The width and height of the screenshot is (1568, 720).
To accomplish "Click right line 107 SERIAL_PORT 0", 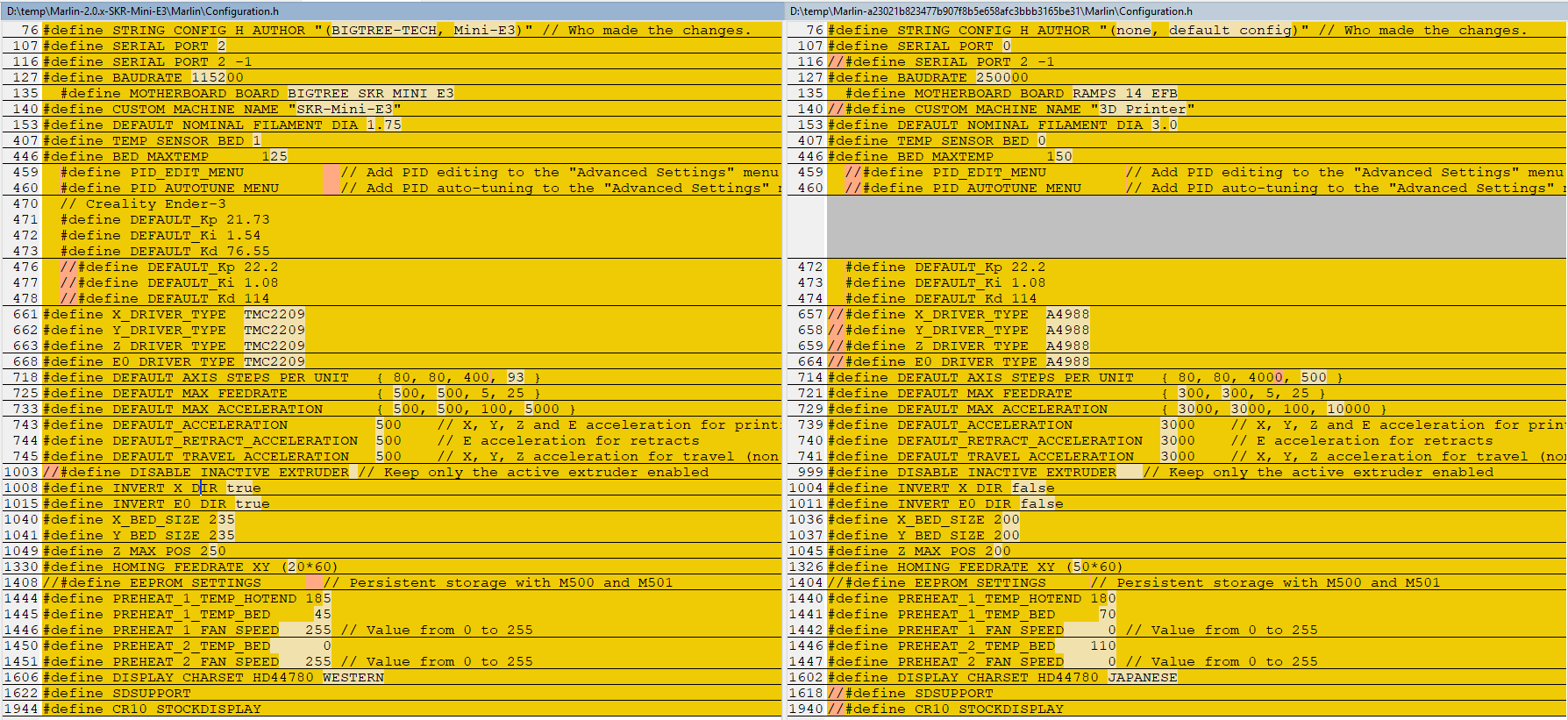I will (x=1176, y=46).
